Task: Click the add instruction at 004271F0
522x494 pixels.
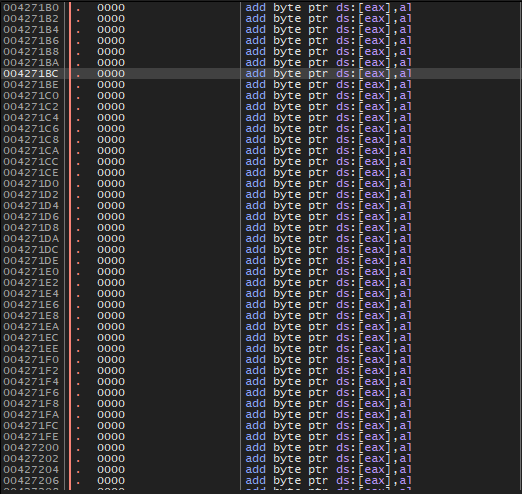Action: [x=328, y=360]
